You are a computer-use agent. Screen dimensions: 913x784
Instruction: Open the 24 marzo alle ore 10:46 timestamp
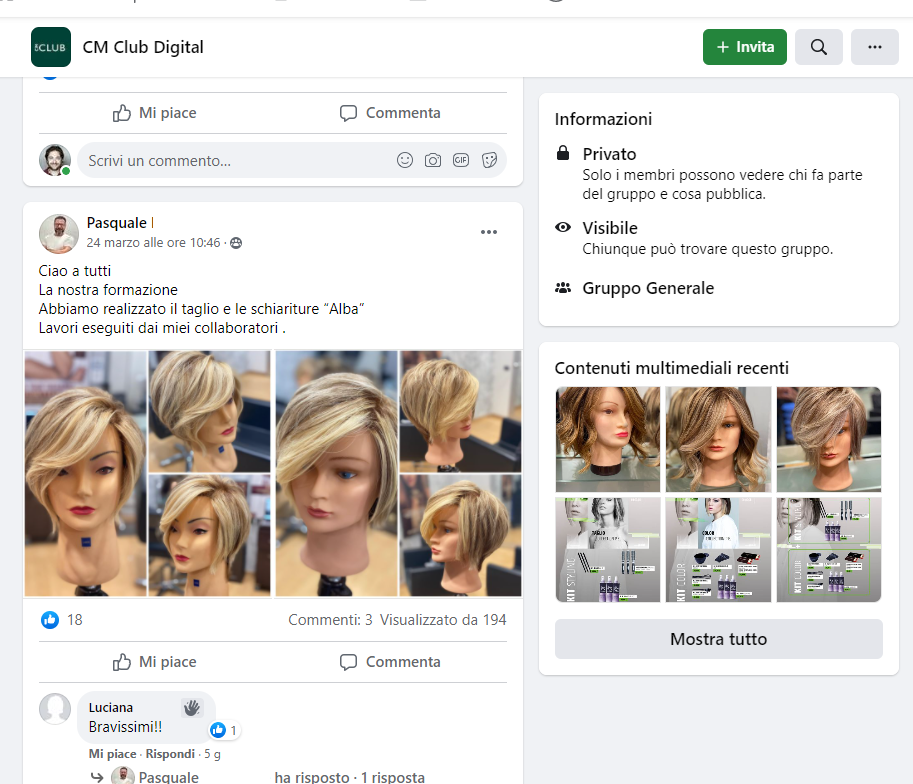tap(153, 242)
